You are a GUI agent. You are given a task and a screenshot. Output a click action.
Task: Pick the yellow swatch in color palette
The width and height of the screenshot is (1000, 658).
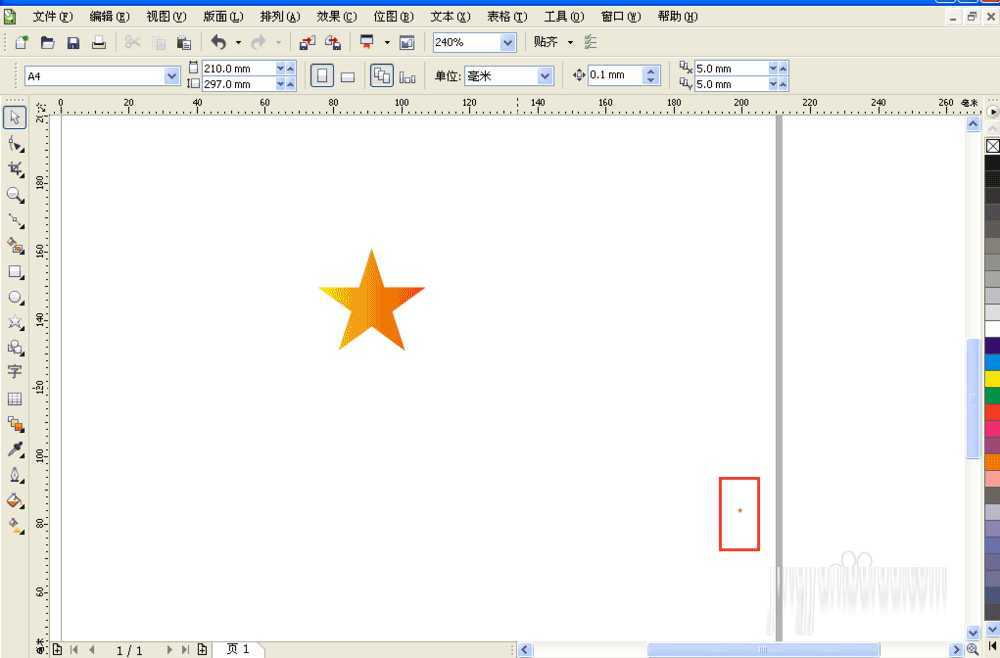[992, 379]
